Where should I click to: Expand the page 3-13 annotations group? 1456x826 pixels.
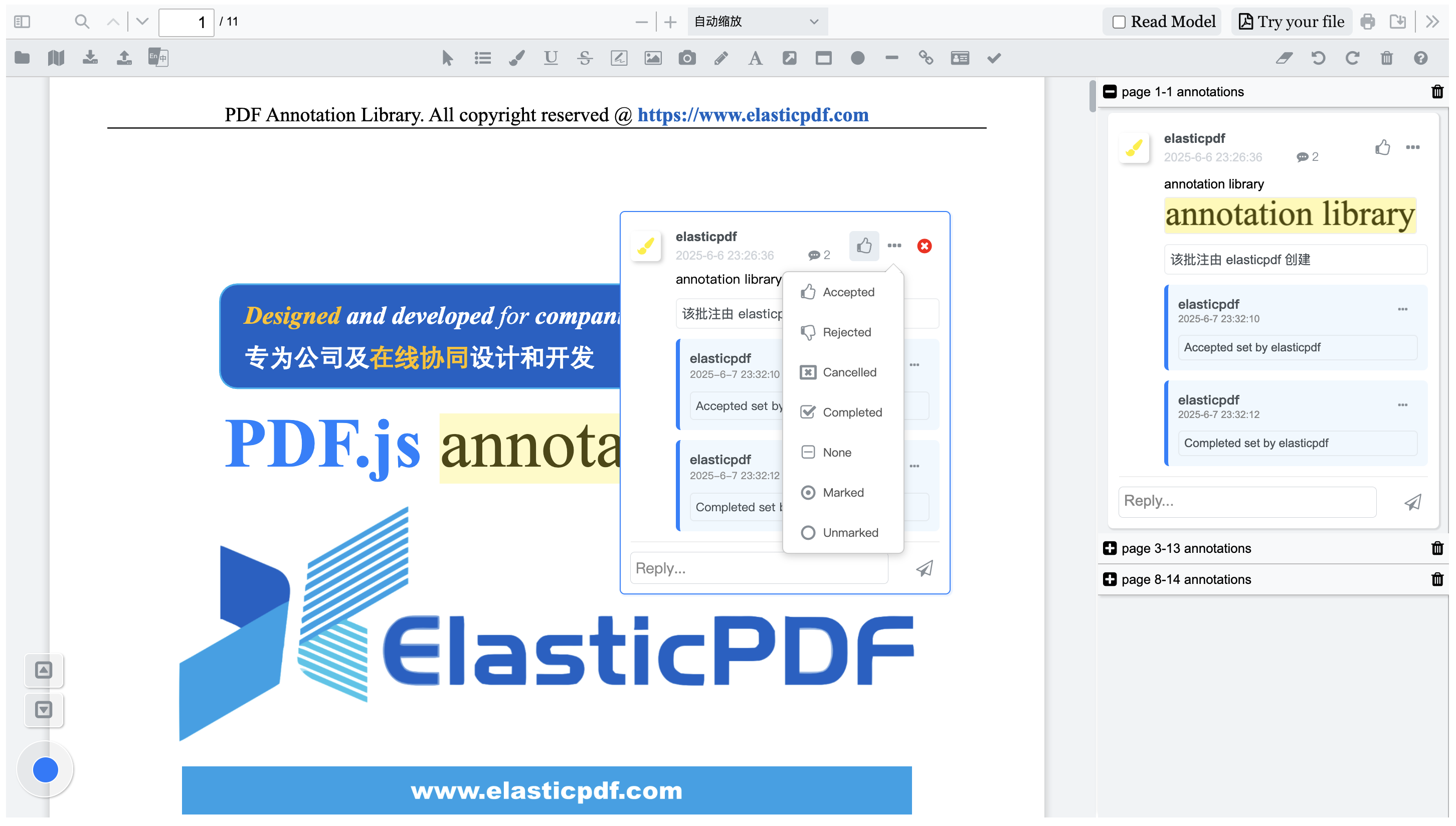point(1111,548)
